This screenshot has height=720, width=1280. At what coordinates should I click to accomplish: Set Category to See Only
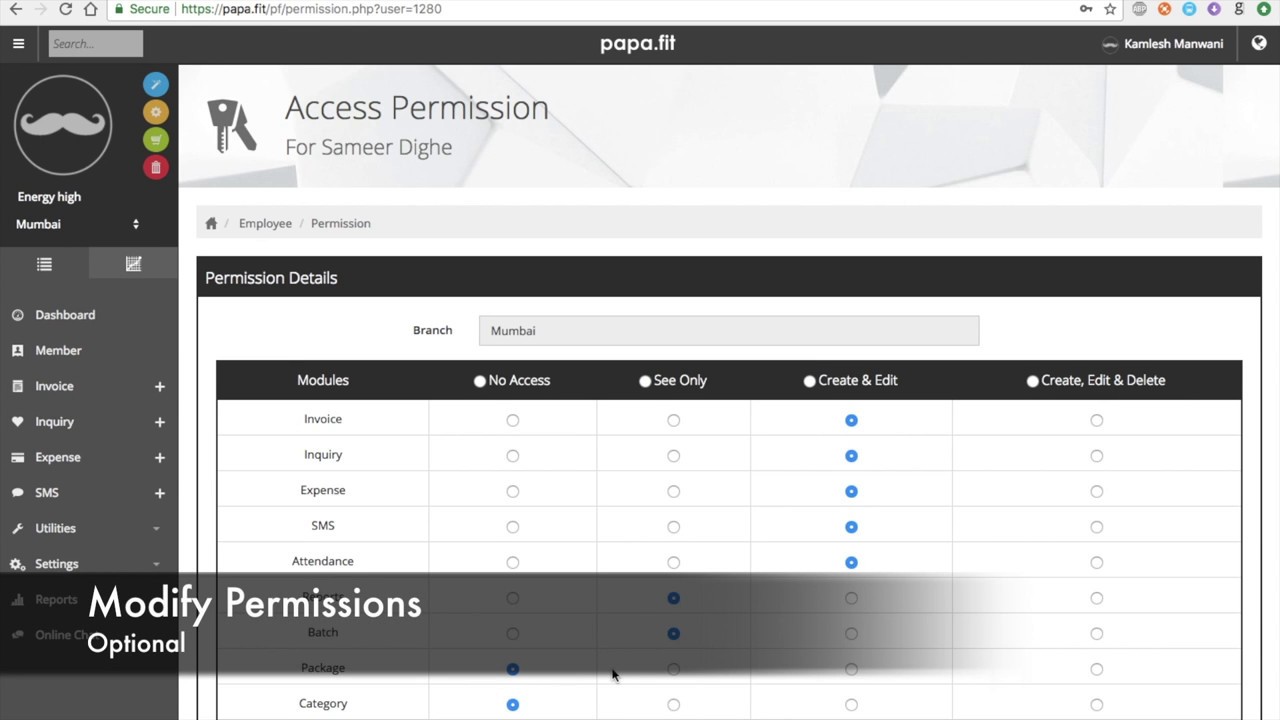(x=673, y=705)
